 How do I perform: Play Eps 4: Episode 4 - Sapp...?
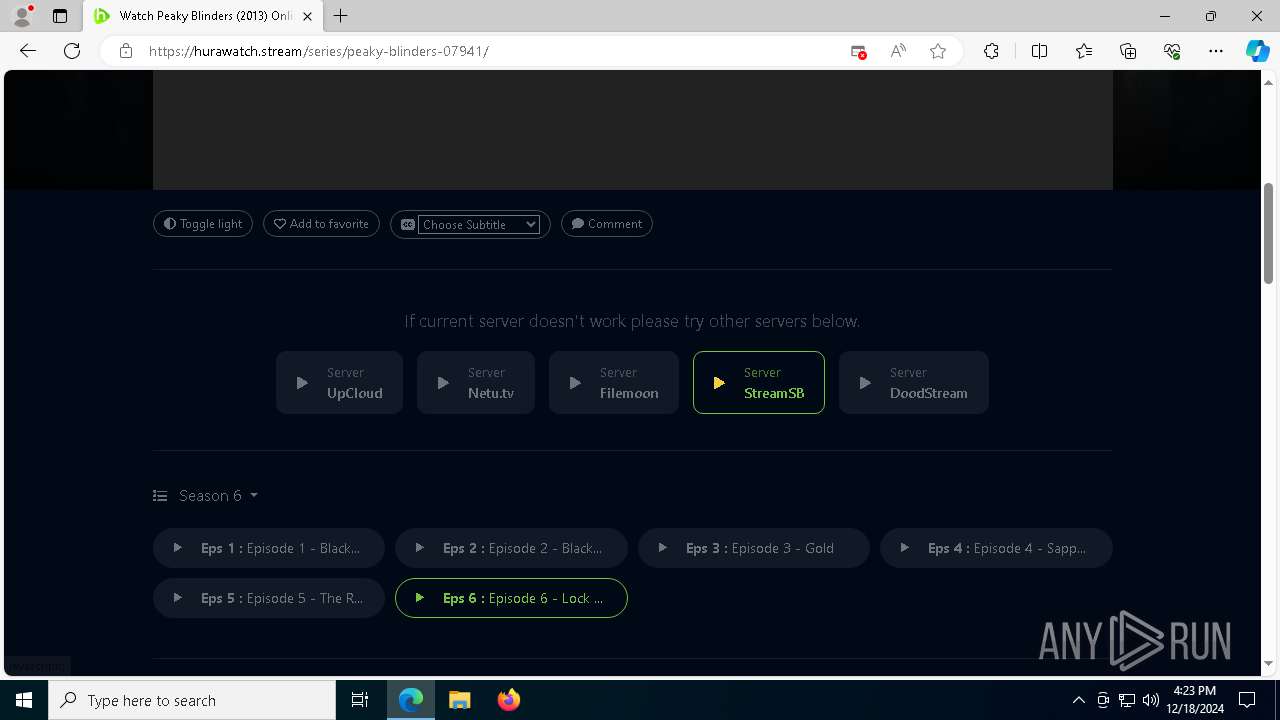click(x=996, y=548)
